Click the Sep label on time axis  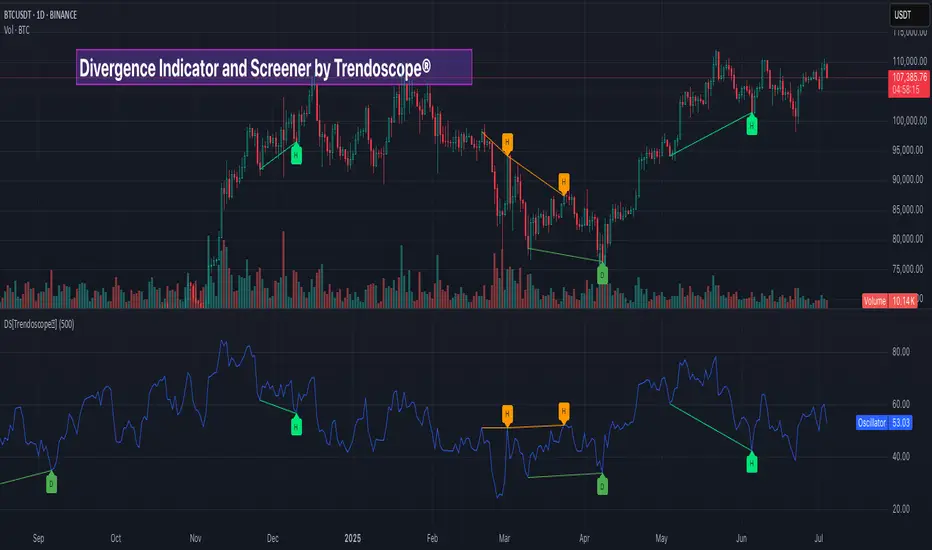click(x=39, y=538)
